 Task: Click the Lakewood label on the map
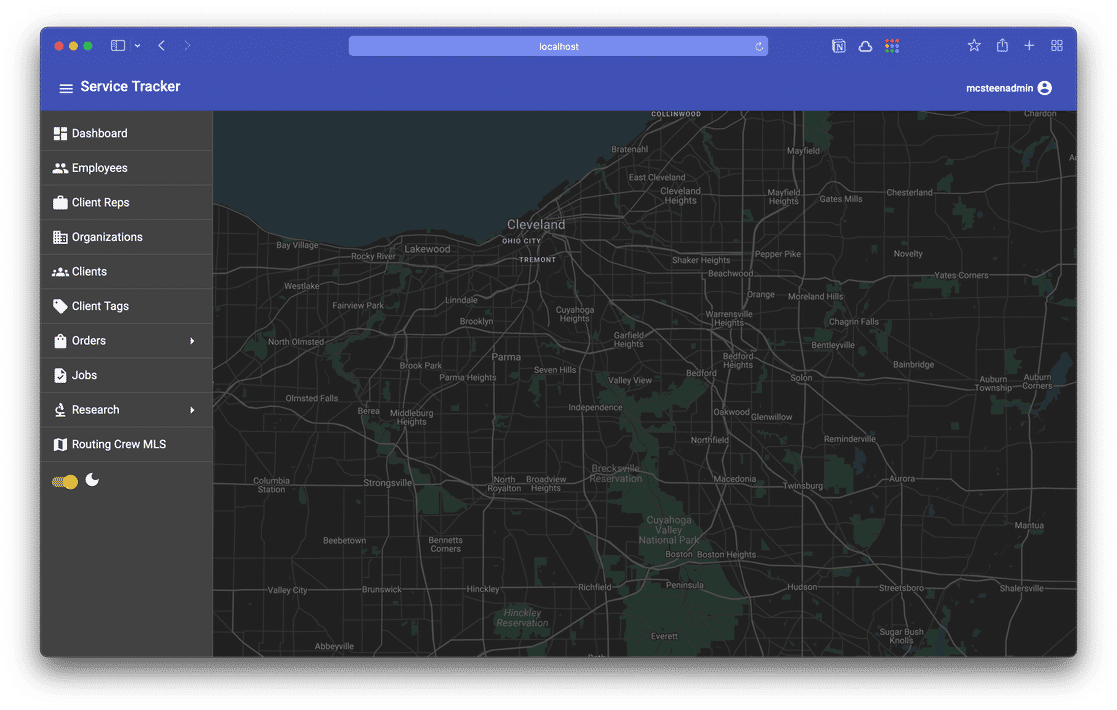point(427,249)
